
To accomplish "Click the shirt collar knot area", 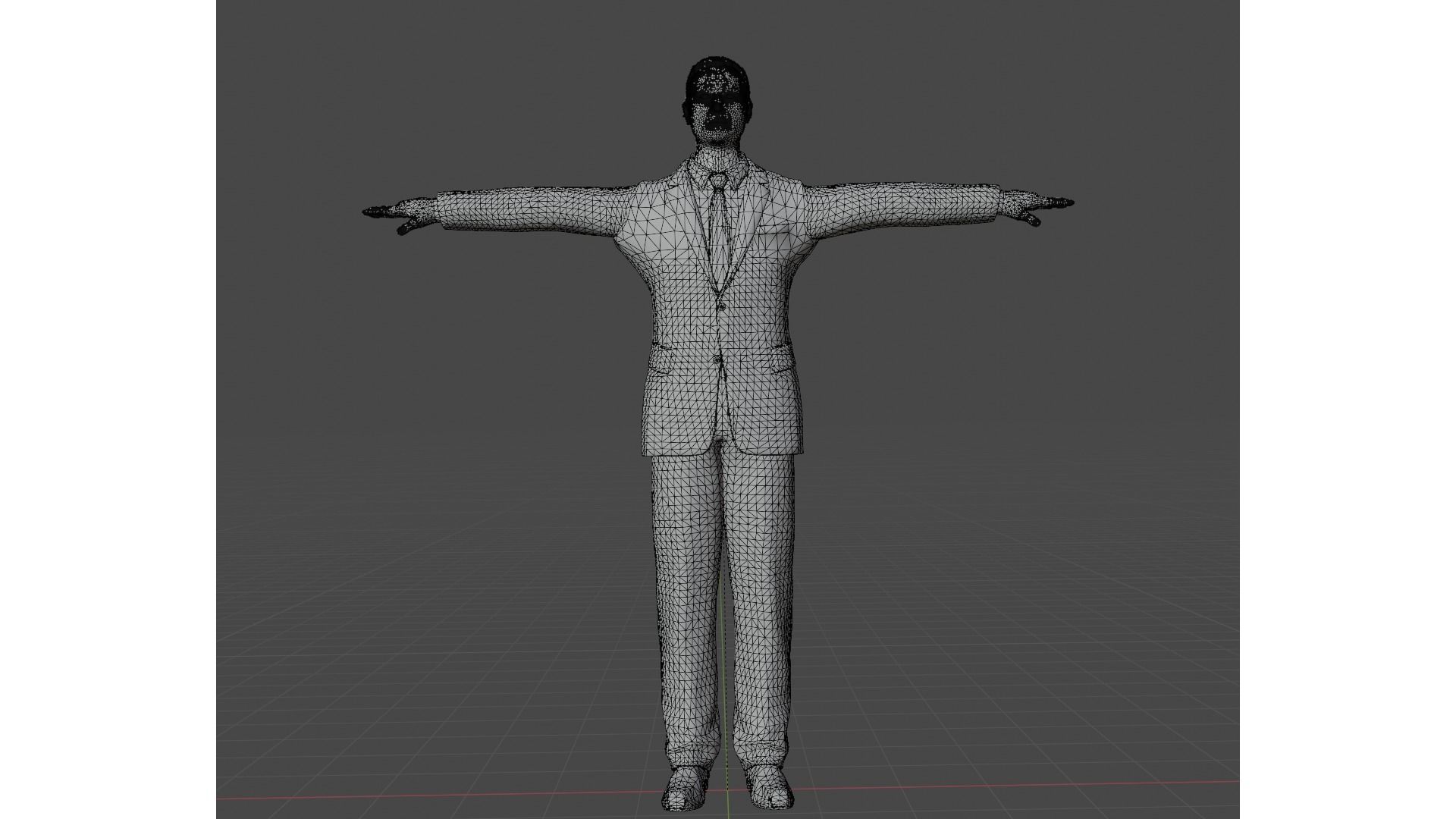I will pyautogui.click(x=717, y=180).
